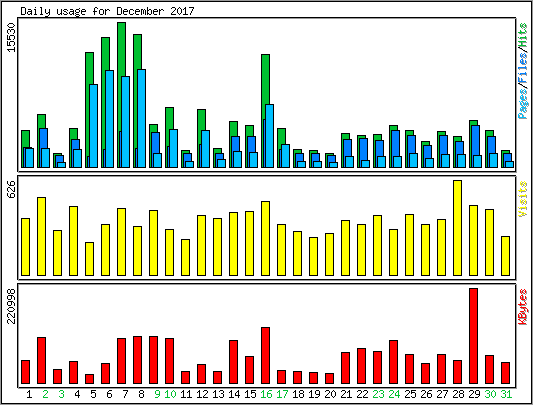Click the red 'KBytes' legend label
This screenshot has width=533, height=405.
click(523, 307)
